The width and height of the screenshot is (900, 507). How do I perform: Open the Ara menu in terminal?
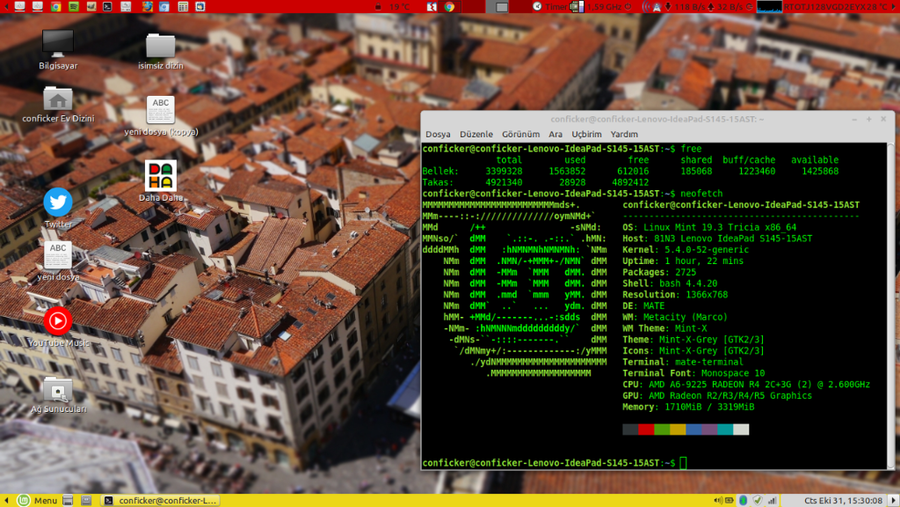click(x=555, y=134)
